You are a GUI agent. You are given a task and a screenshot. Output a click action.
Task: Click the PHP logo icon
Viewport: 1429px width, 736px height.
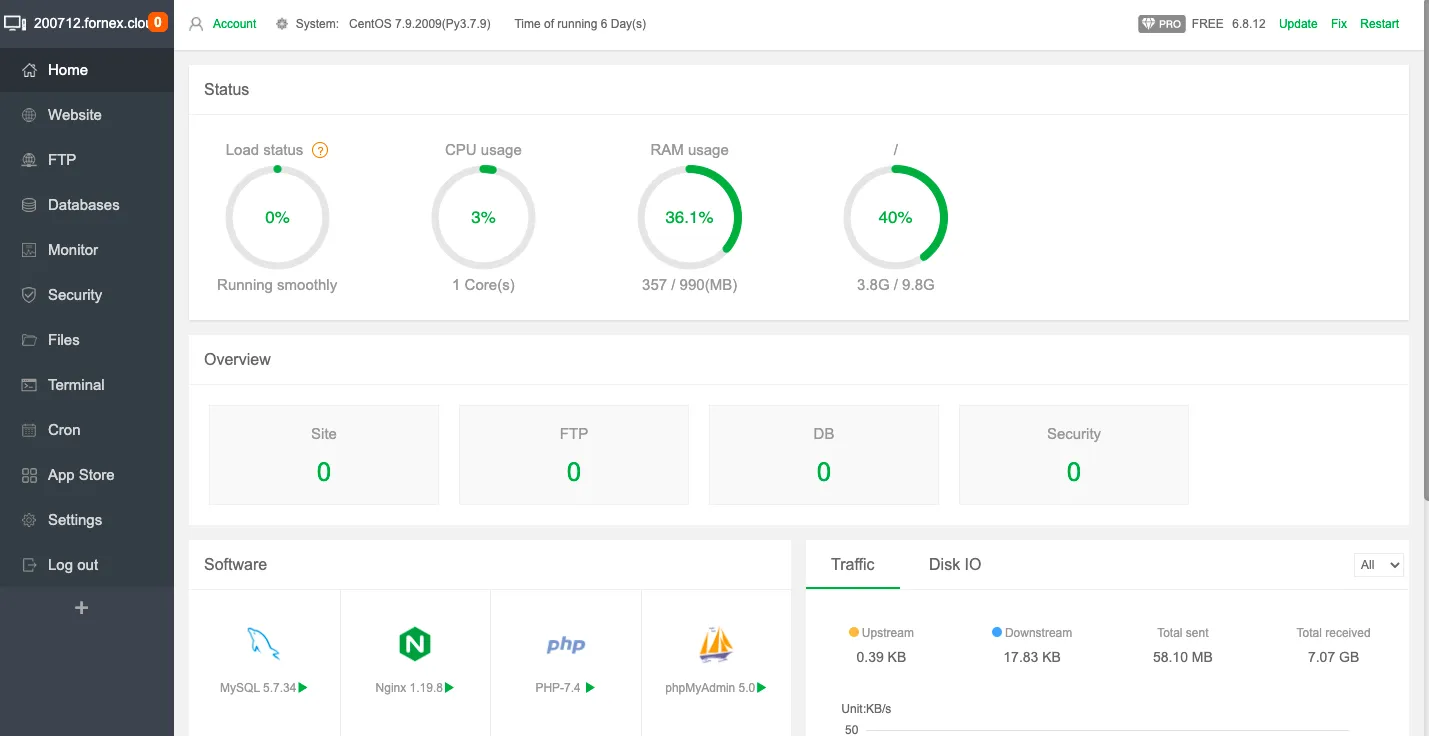pos(565,645)
